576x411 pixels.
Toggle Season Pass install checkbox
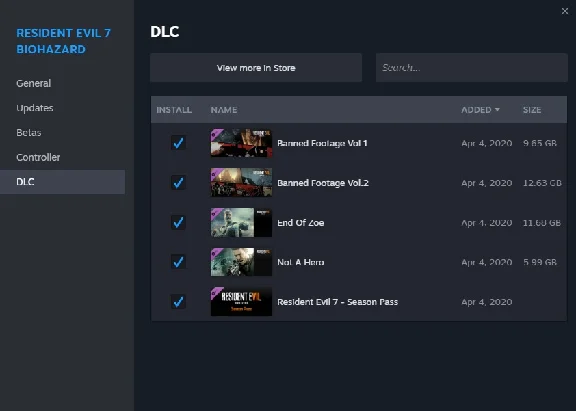tap(178, 302)
